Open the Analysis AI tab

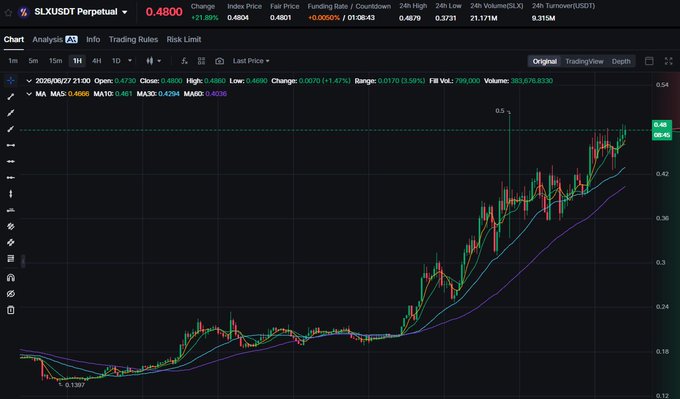pos(55,39)
